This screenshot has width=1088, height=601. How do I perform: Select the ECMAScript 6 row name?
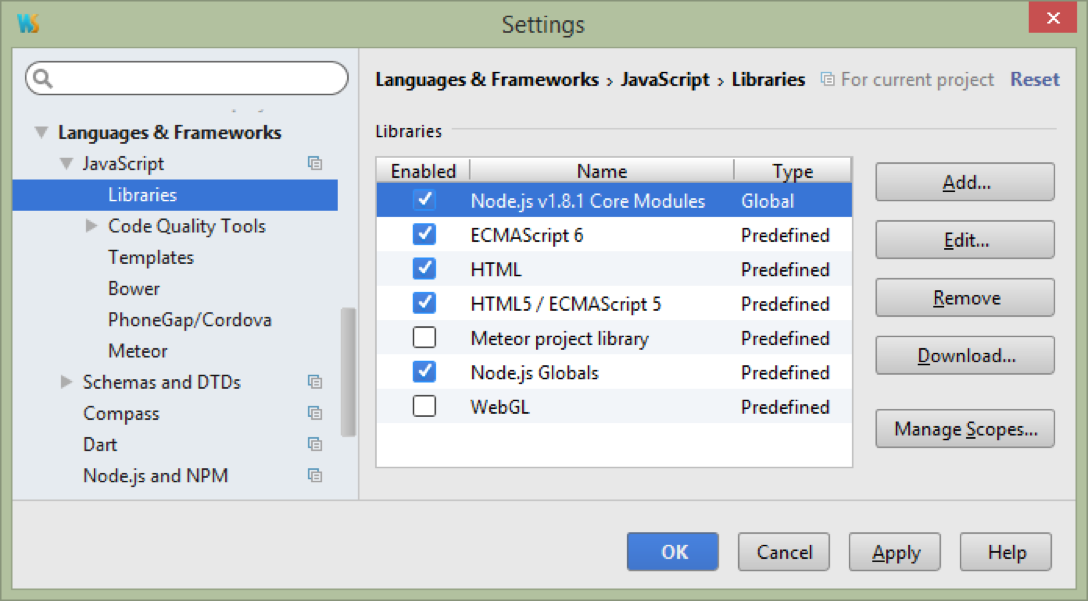(x=527, y=235)
